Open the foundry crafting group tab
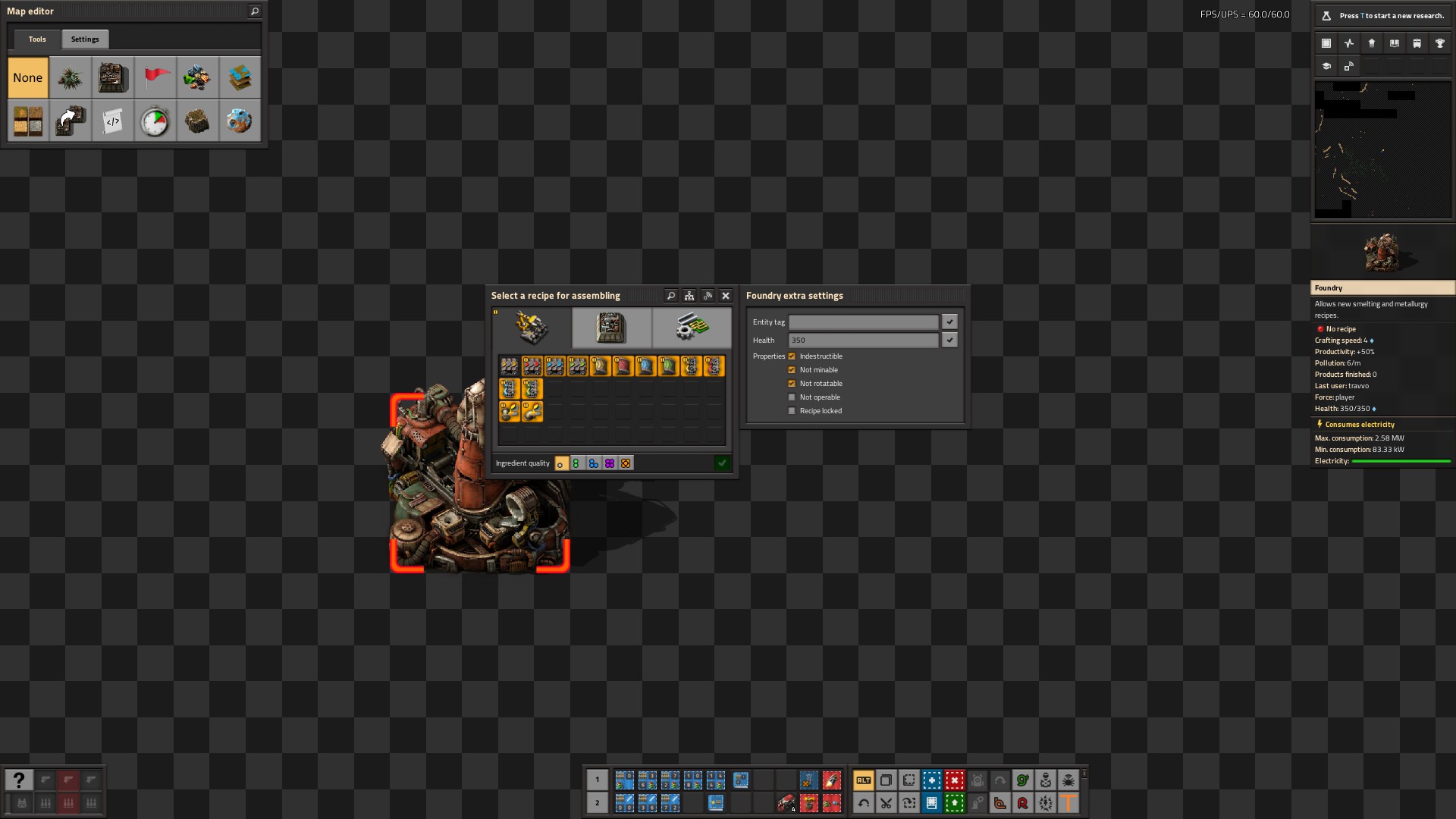 click(x=611, y=328)
